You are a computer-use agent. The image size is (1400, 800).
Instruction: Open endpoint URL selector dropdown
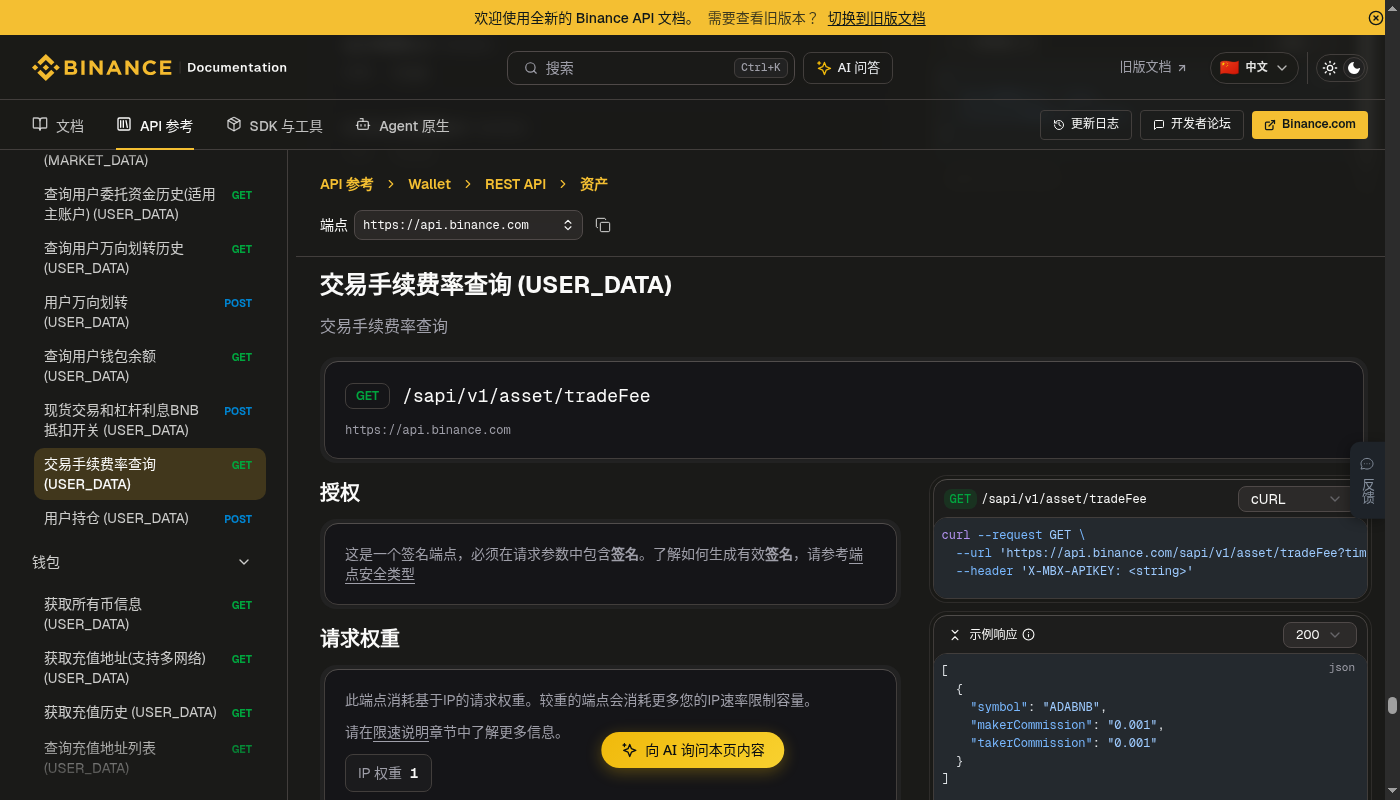(468, 225)
